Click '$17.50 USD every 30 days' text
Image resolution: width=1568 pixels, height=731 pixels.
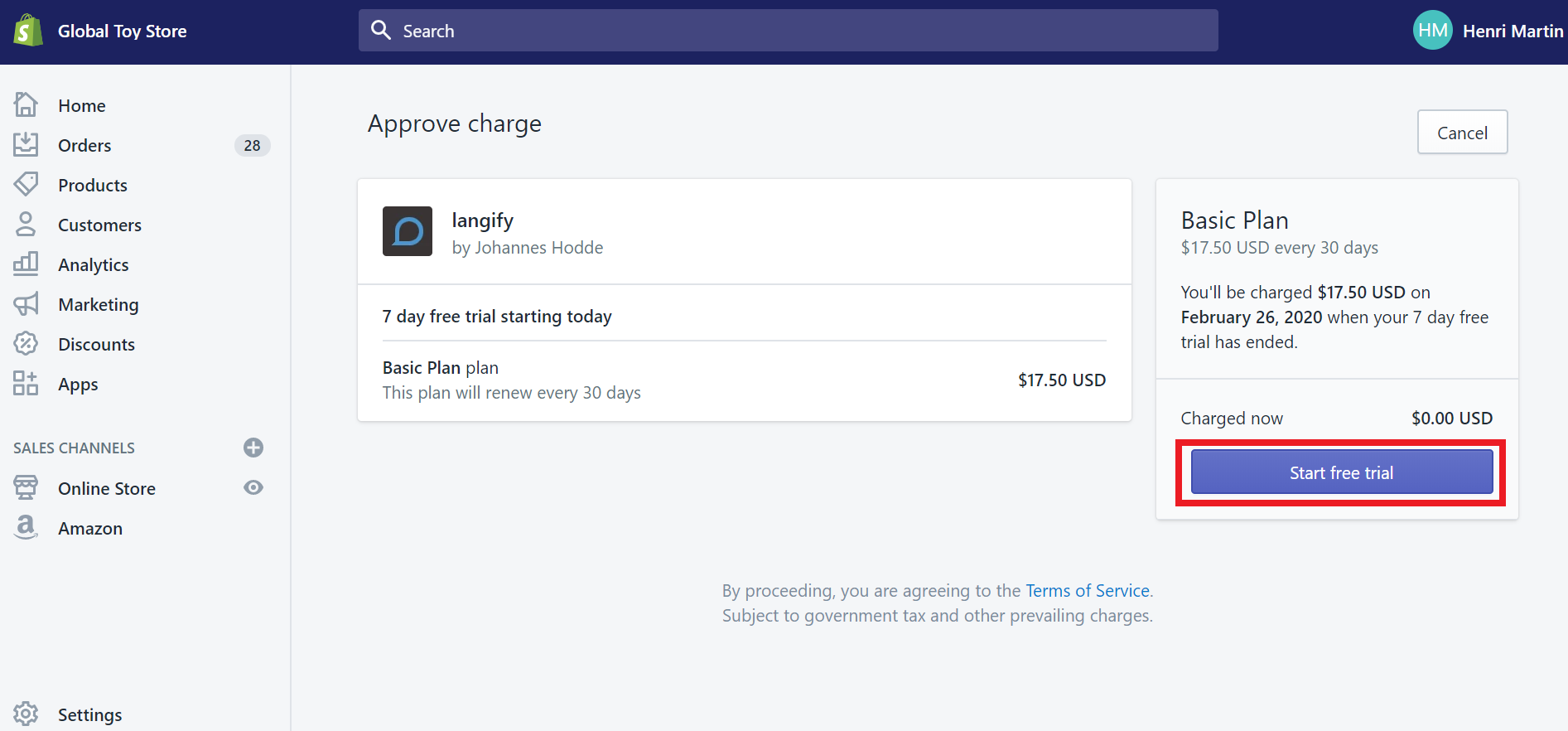pos(1280,248)
